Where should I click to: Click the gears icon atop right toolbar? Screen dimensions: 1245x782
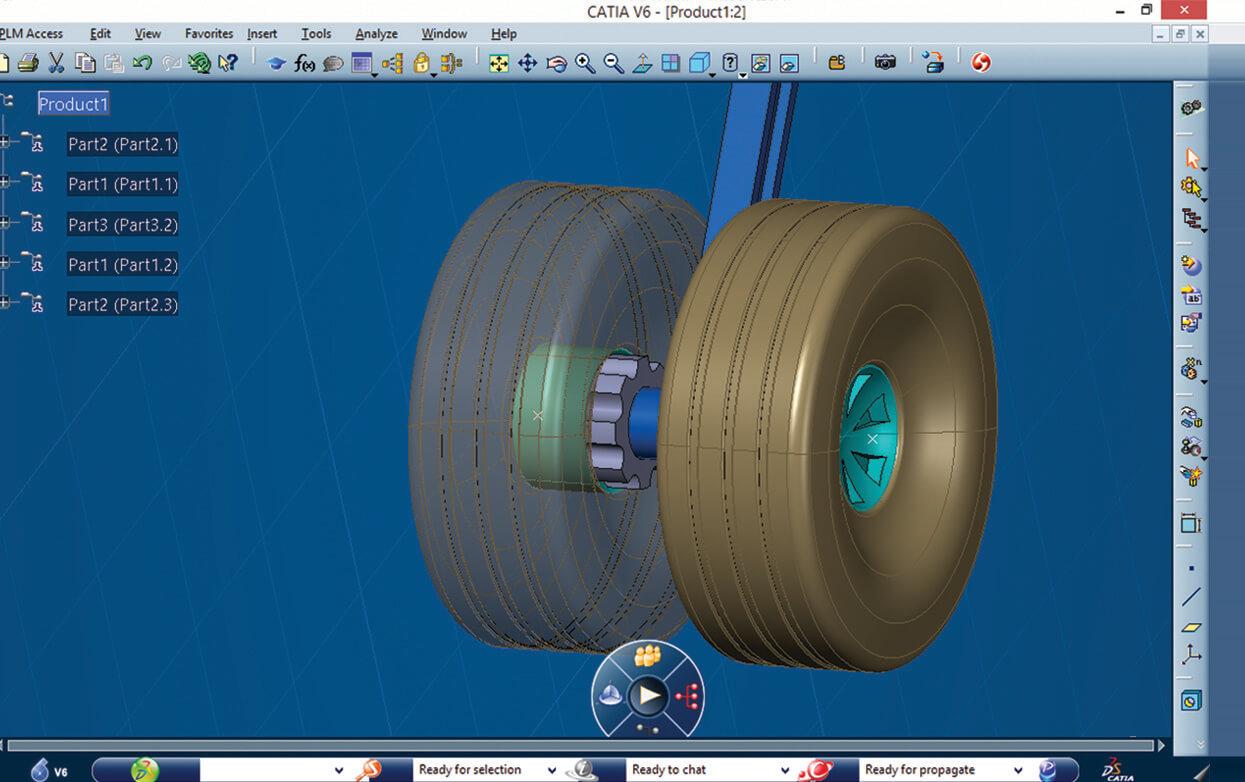[x=1191, y=108]
